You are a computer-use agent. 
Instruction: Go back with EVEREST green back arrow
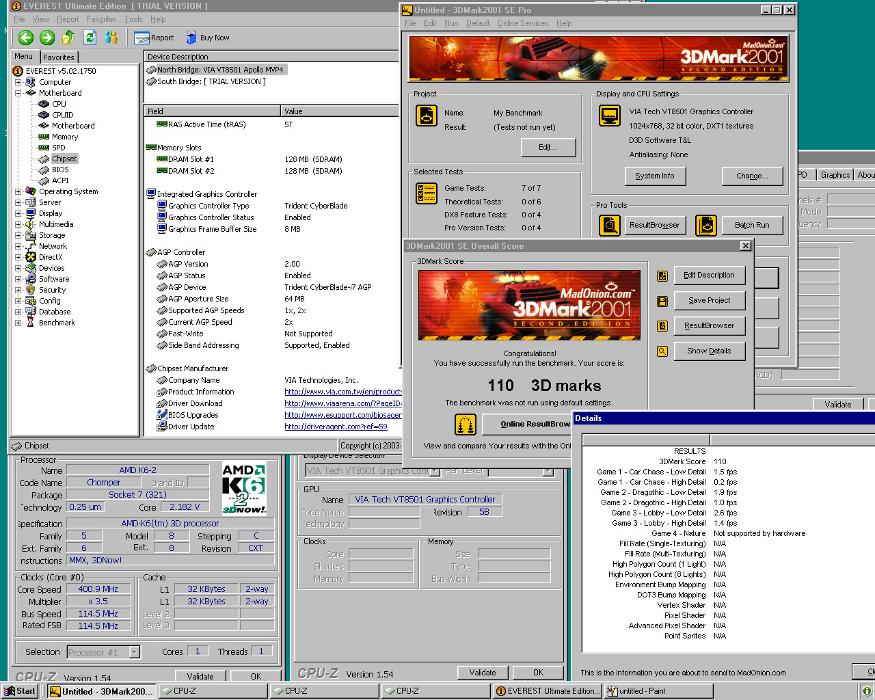coord(26,37)
